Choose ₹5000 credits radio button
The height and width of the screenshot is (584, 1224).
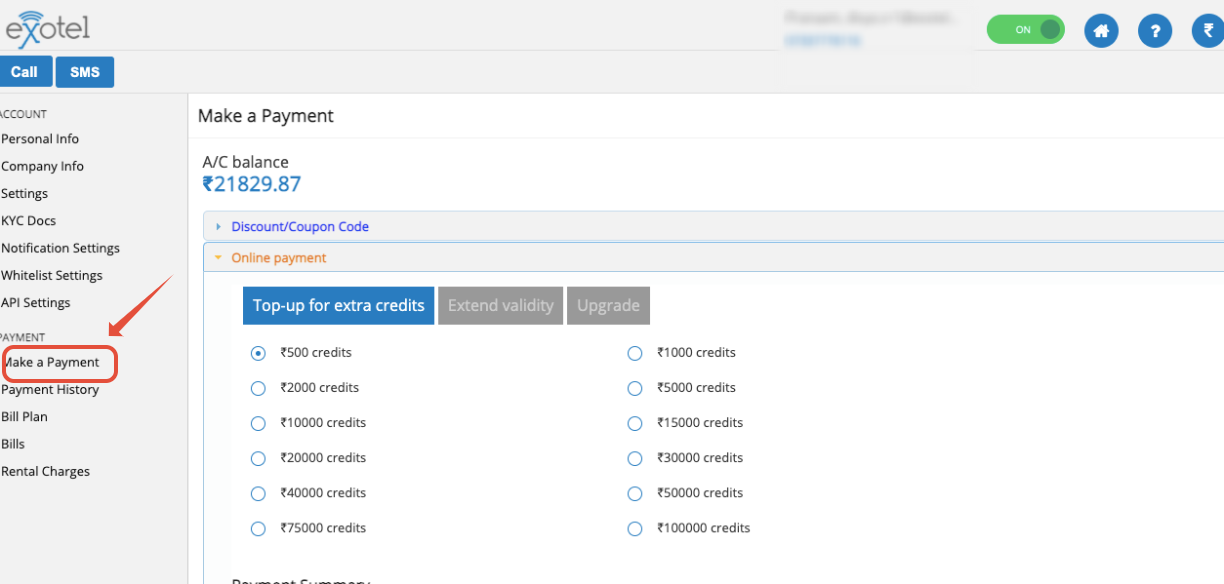click(x=634, y=388)
